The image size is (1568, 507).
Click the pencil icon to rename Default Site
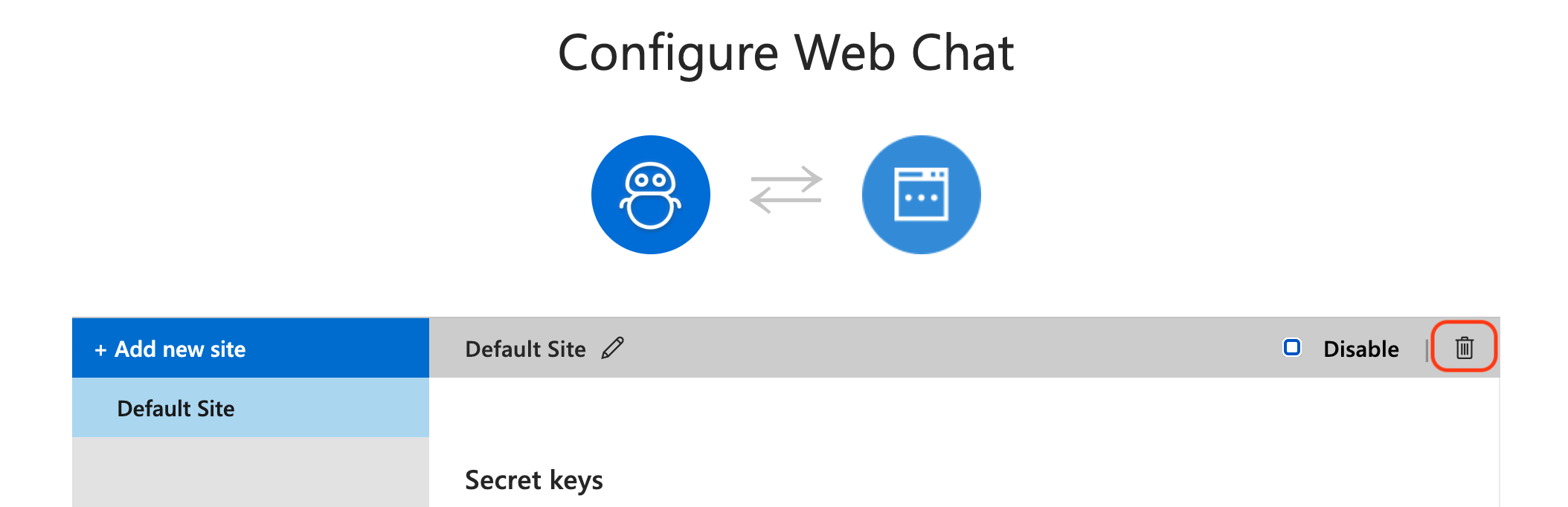click(612, 348)
